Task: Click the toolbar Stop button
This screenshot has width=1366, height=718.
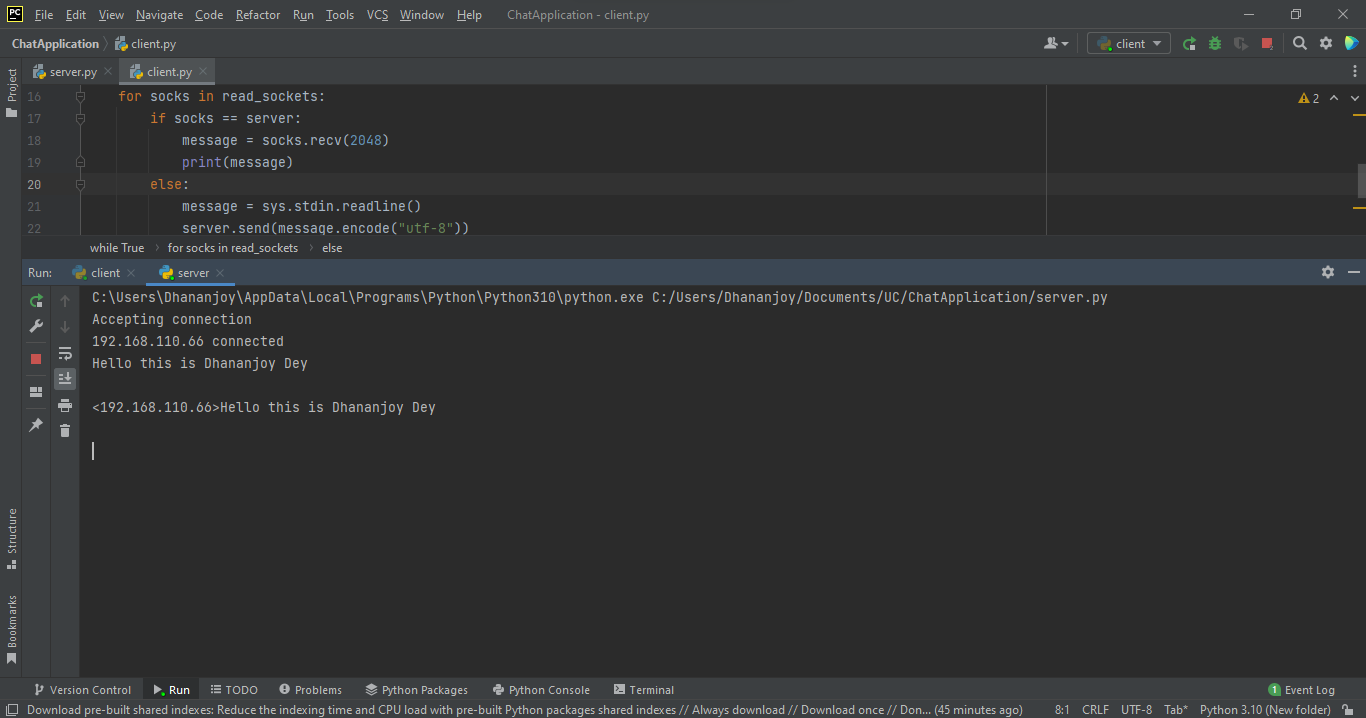Action: coord(1267,44)
